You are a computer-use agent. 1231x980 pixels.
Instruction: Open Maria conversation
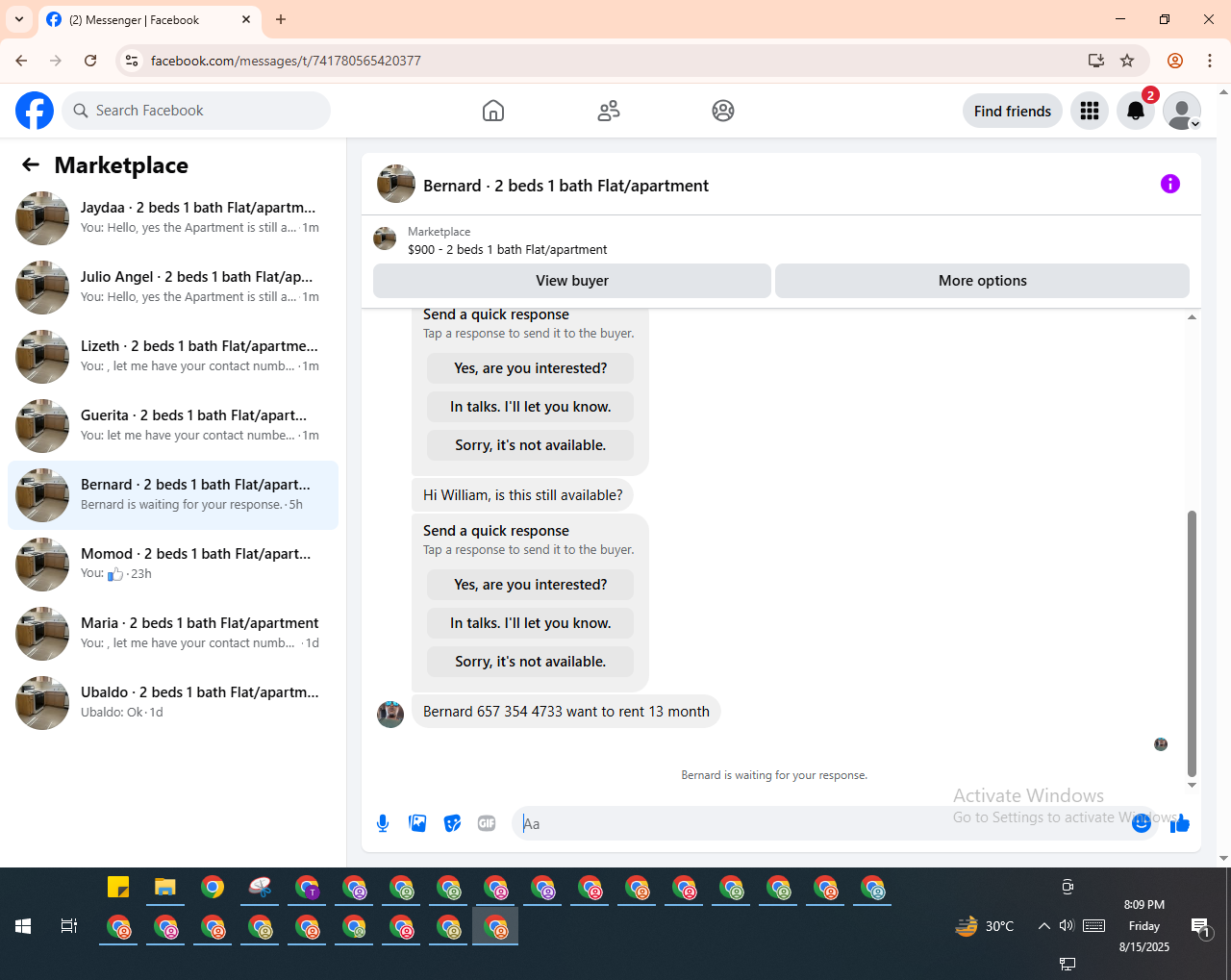(x=173, y=634)
